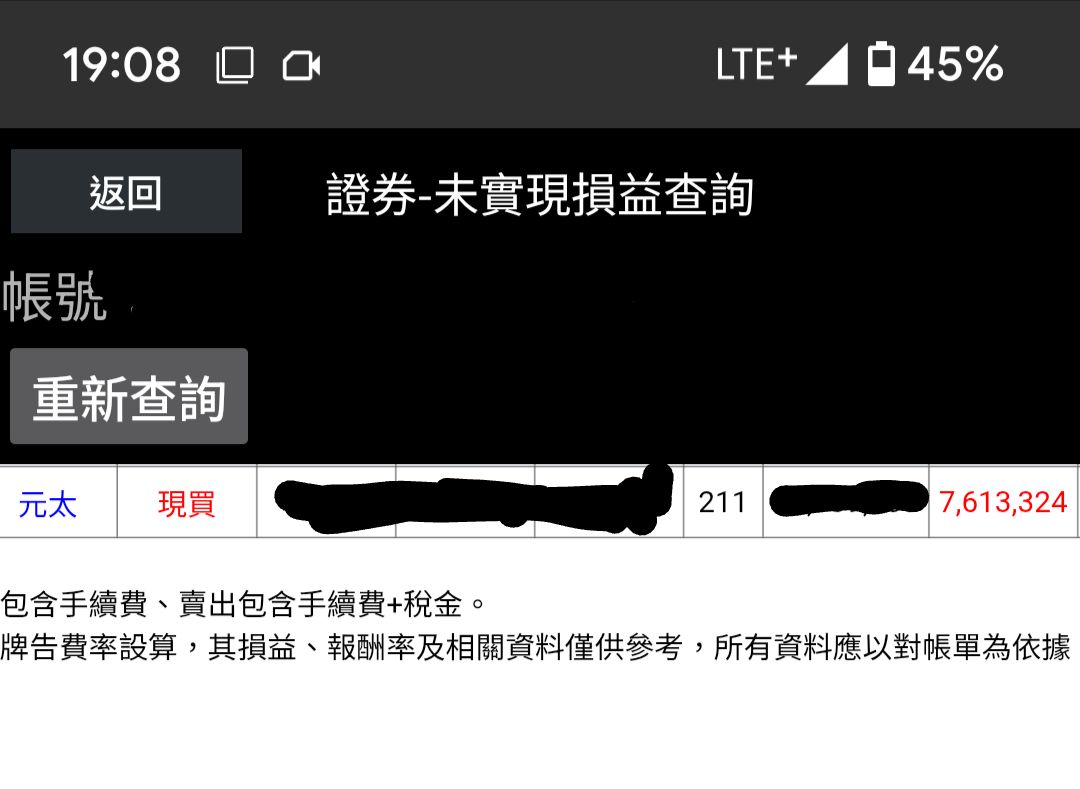
Task: Click the 證券-未實現損益查詢 page title
Action: [539, 195]
